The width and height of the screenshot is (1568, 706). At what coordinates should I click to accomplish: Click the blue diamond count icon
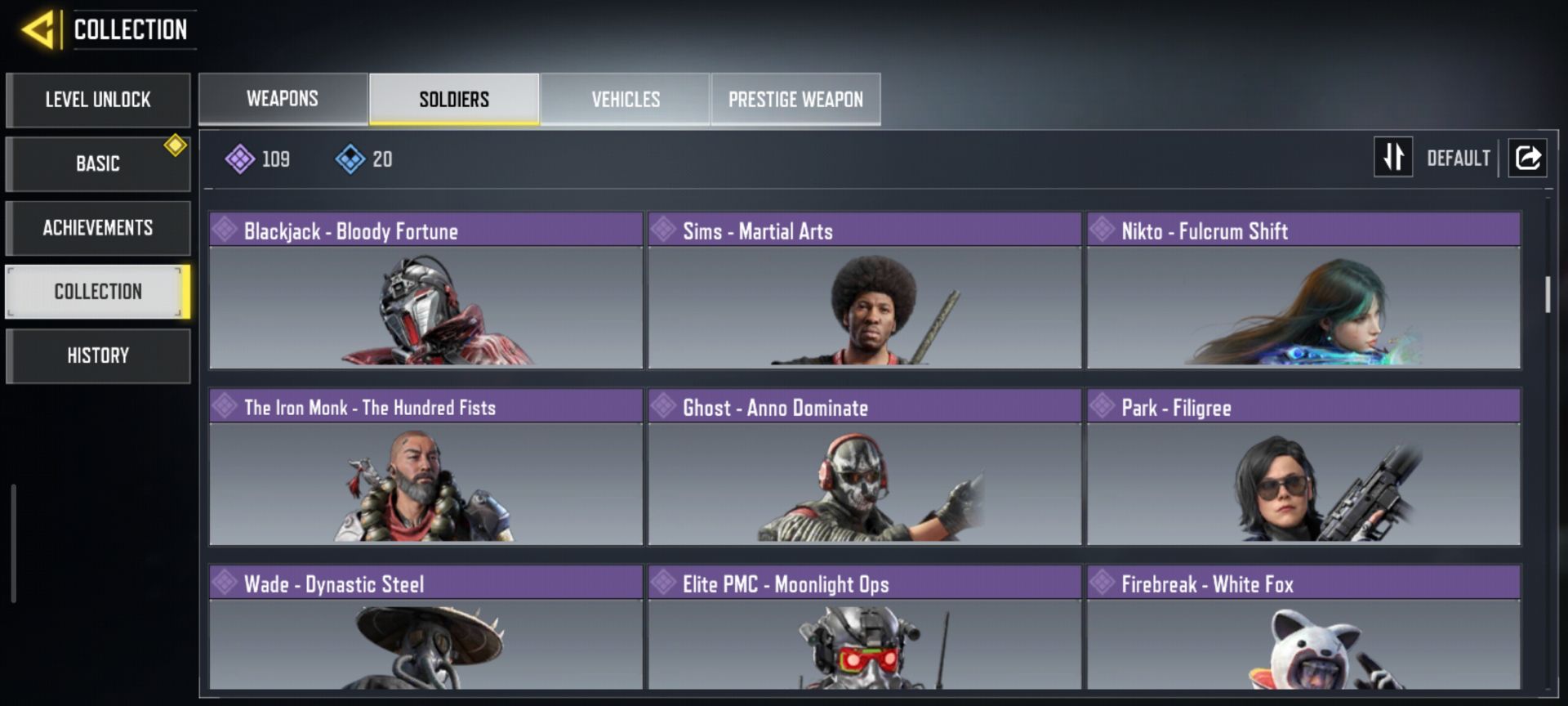[350, 159]
